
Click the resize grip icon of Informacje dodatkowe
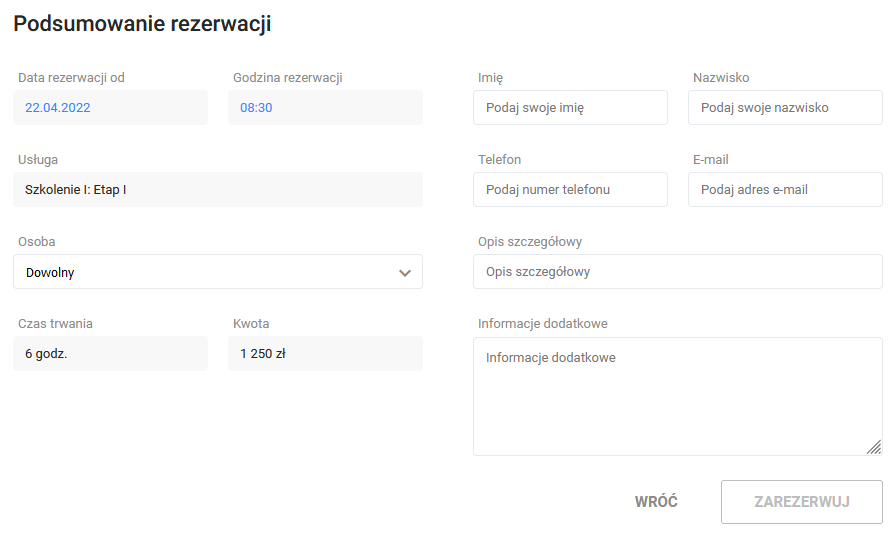click(874, 447)
